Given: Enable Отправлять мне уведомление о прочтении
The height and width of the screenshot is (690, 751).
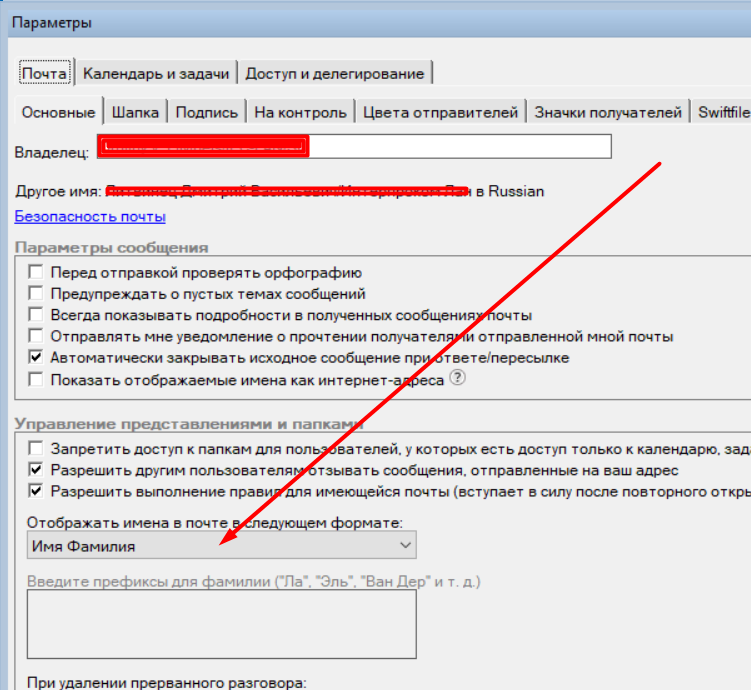Looking at the screenshot, I should coord(36,336).
